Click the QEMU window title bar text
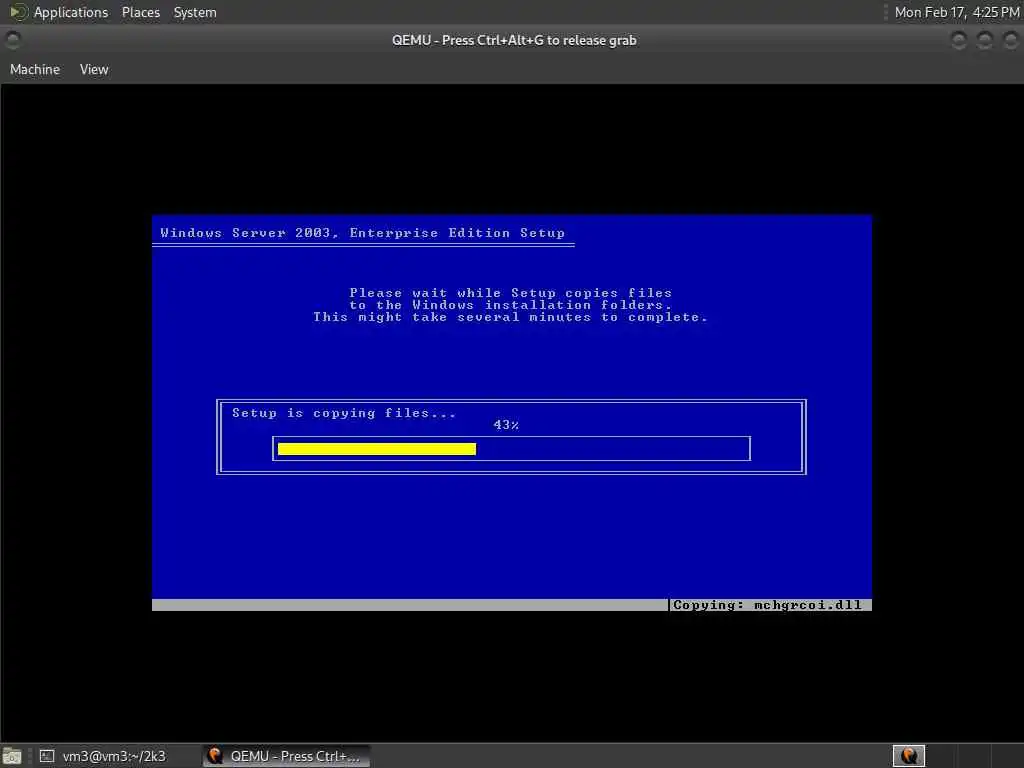The height and width of the screenshot is (768, 1024). point(514,40)
